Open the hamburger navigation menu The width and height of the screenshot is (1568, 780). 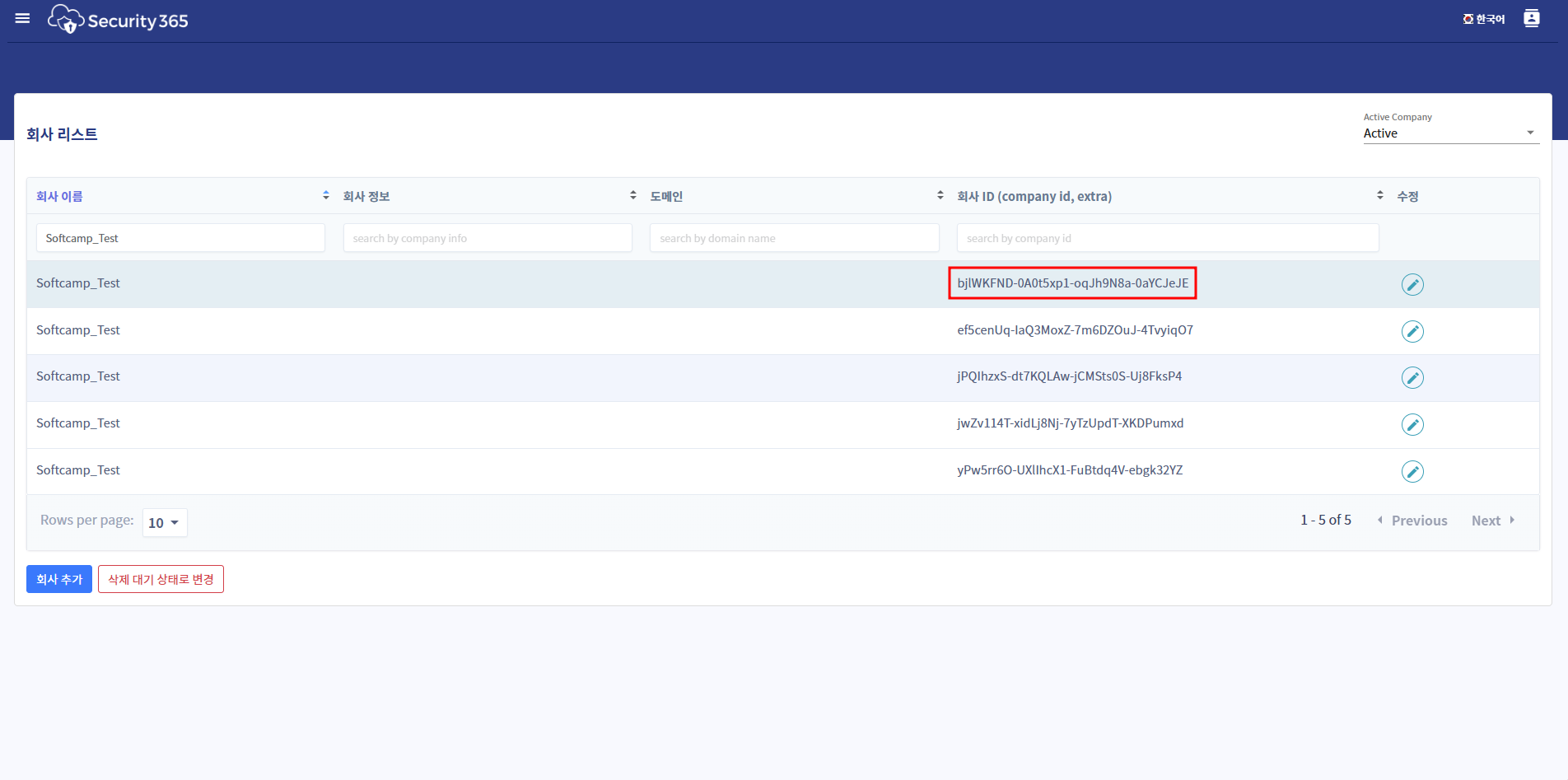[x=22, y=18]
